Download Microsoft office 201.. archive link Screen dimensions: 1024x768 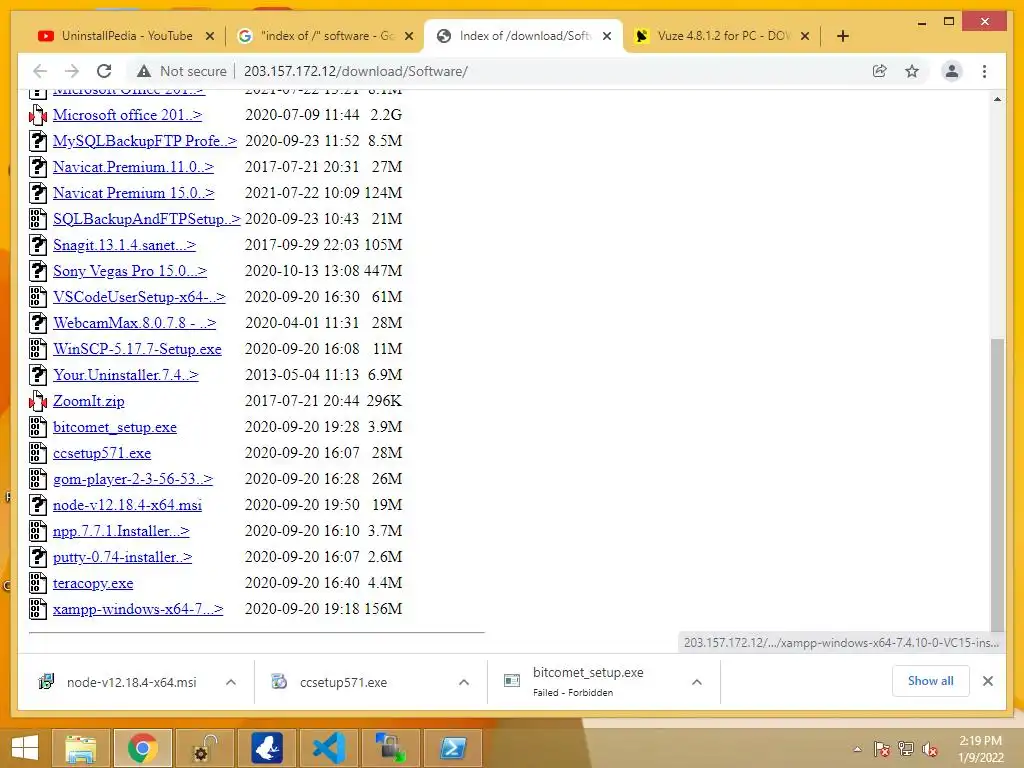coord(127,115)
